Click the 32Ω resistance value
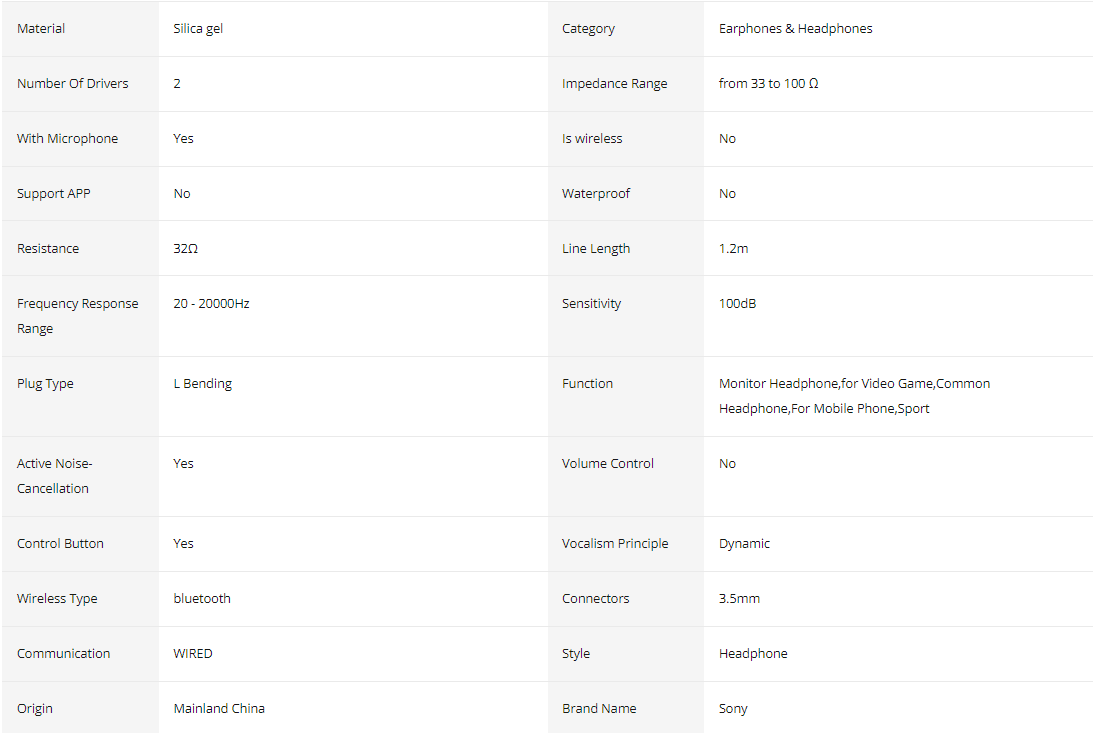1096x733 pixels. (x=185, y=249)
